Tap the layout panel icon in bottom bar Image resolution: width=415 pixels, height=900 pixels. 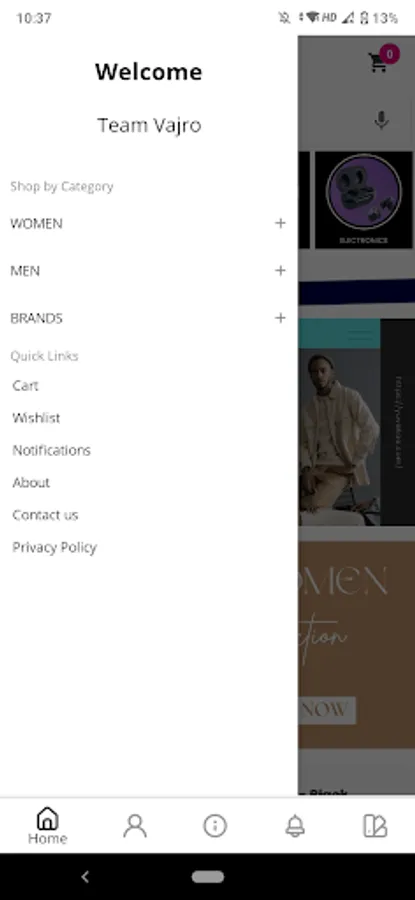coord(375,826)
